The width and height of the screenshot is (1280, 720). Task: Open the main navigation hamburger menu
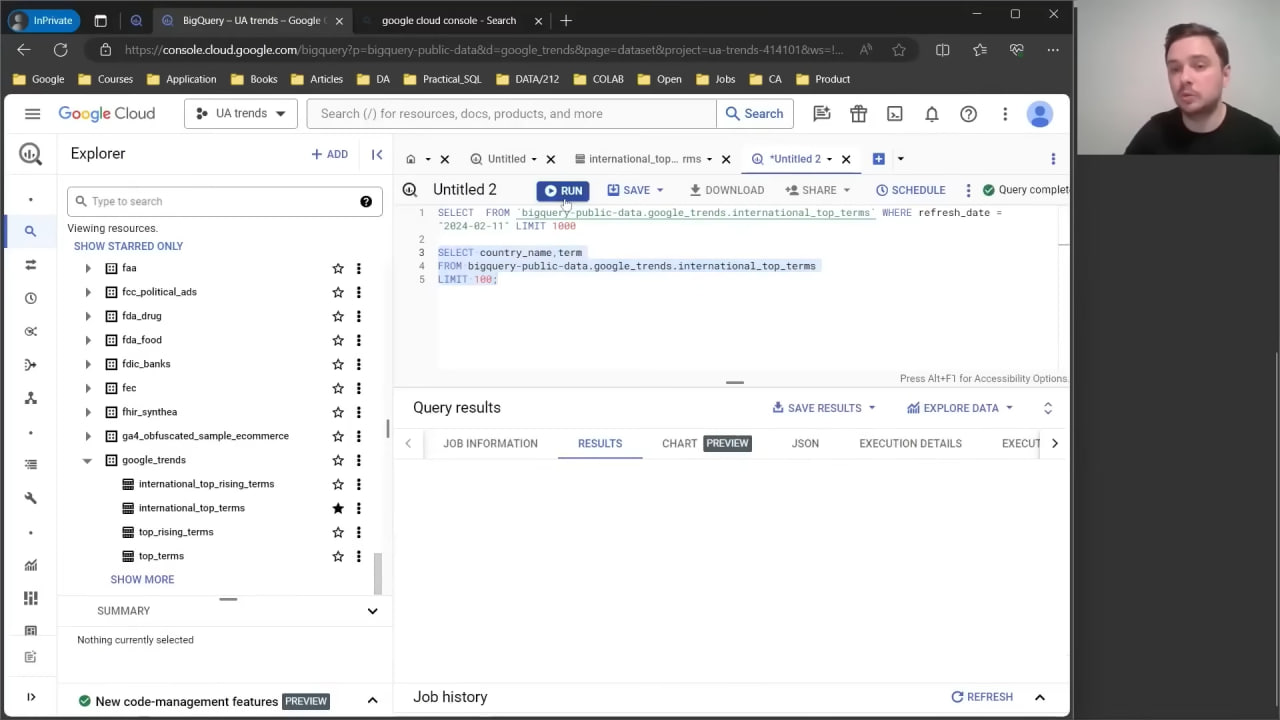tap(32, 114)
